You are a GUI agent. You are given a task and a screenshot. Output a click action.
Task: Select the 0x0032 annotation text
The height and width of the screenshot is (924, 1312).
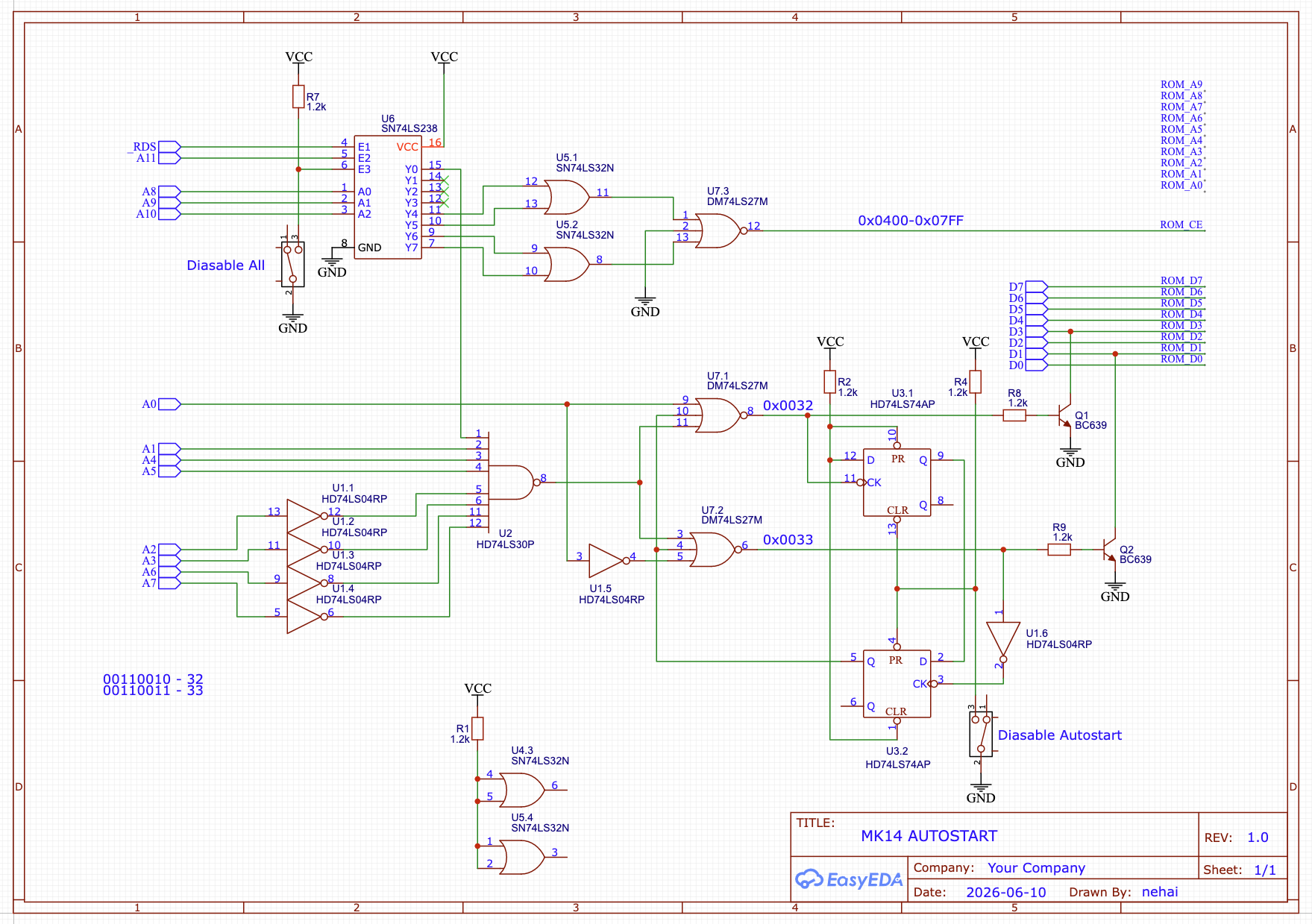click(x=788, y=406)
